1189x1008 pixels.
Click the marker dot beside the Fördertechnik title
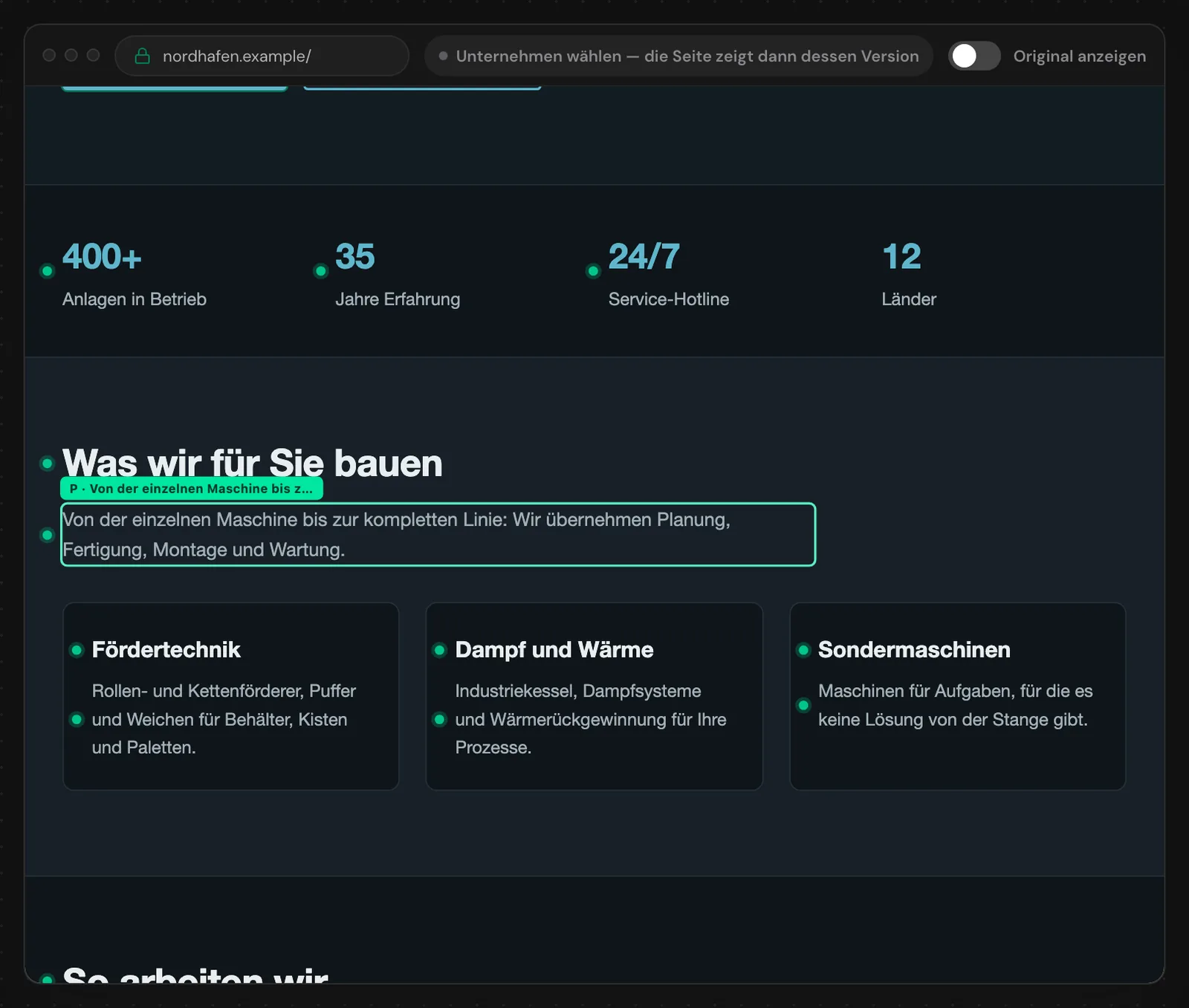click(x=76, y=650)
